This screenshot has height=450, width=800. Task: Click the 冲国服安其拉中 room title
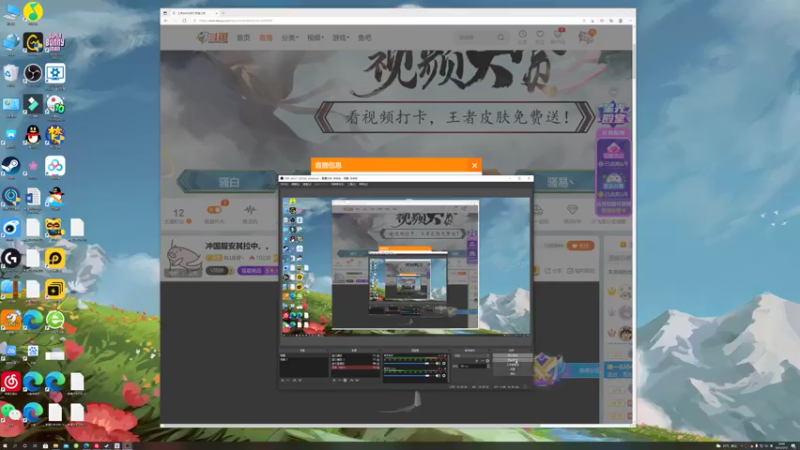pyautogui.click(x=237, y=246)
